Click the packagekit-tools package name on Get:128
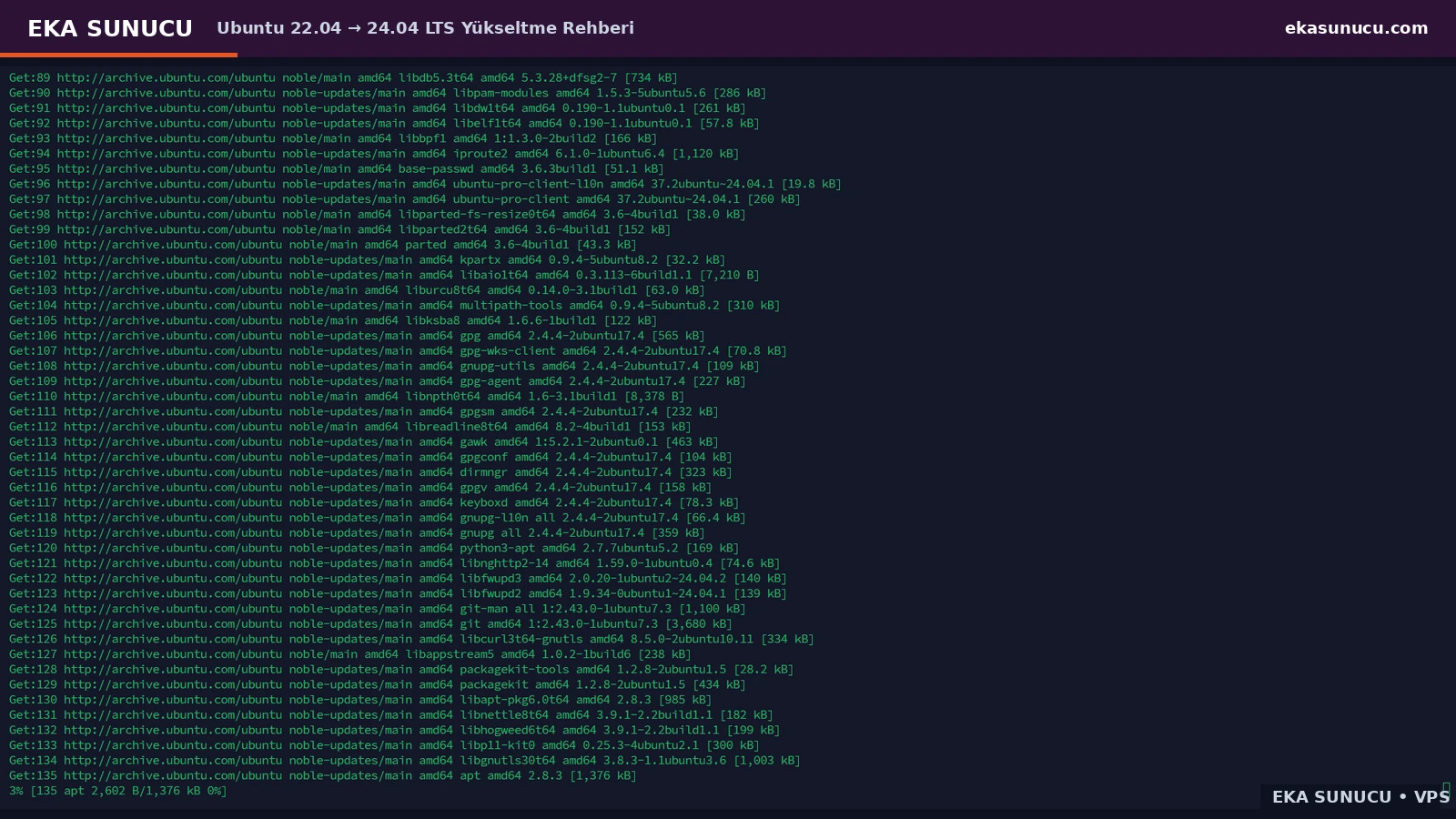Image resolution: width=1456 pixels, height=819 pixels. click(514, 670)
